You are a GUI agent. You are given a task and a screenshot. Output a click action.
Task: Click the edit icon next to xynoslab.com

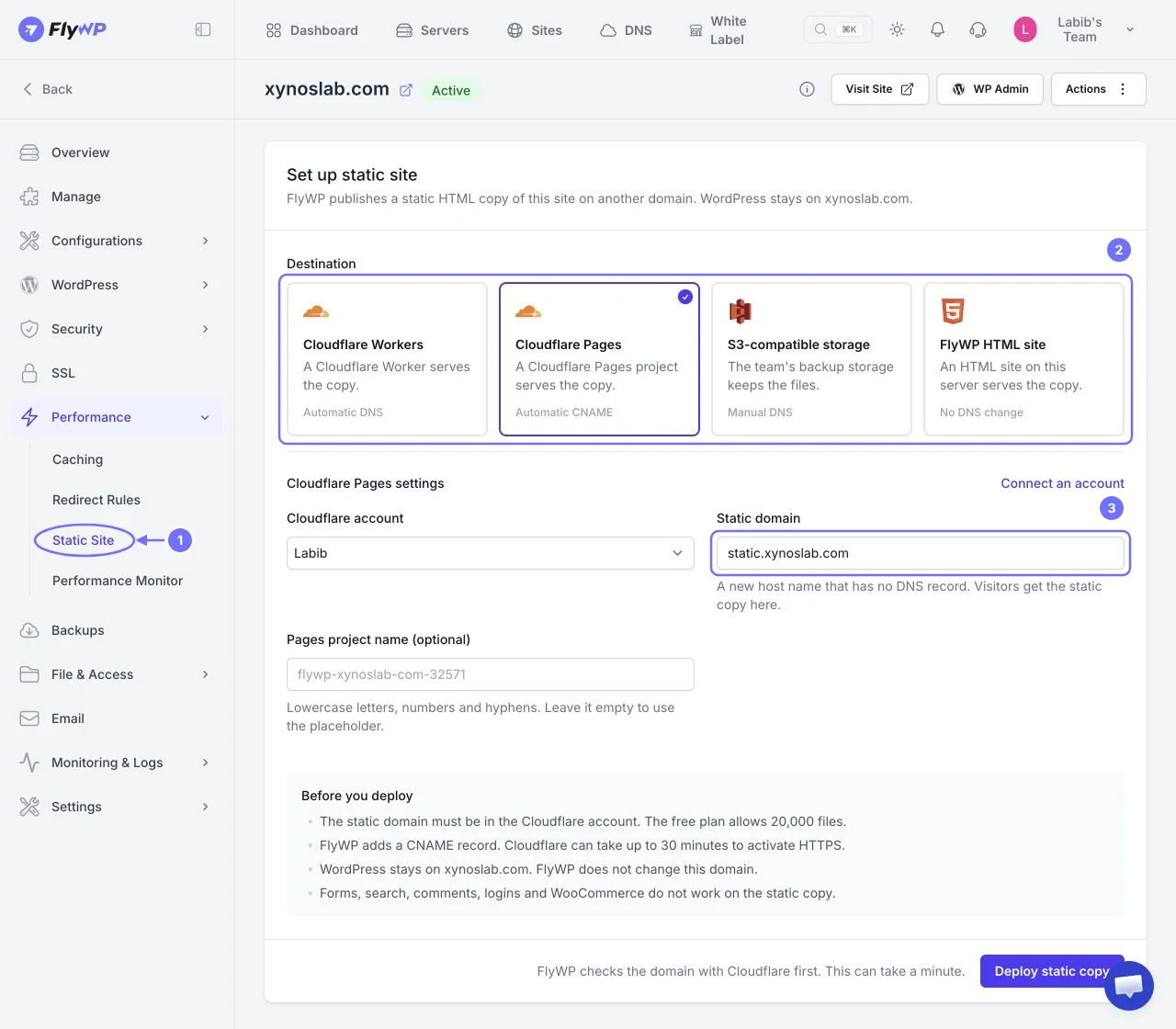[x=405, y=90]
